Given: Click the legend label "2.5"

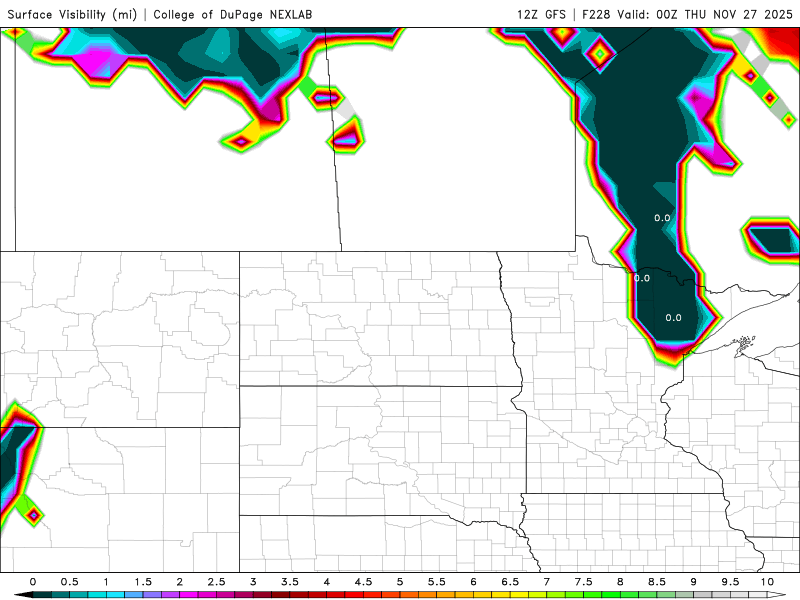Looking at the screenshot, I should (216, 582).
